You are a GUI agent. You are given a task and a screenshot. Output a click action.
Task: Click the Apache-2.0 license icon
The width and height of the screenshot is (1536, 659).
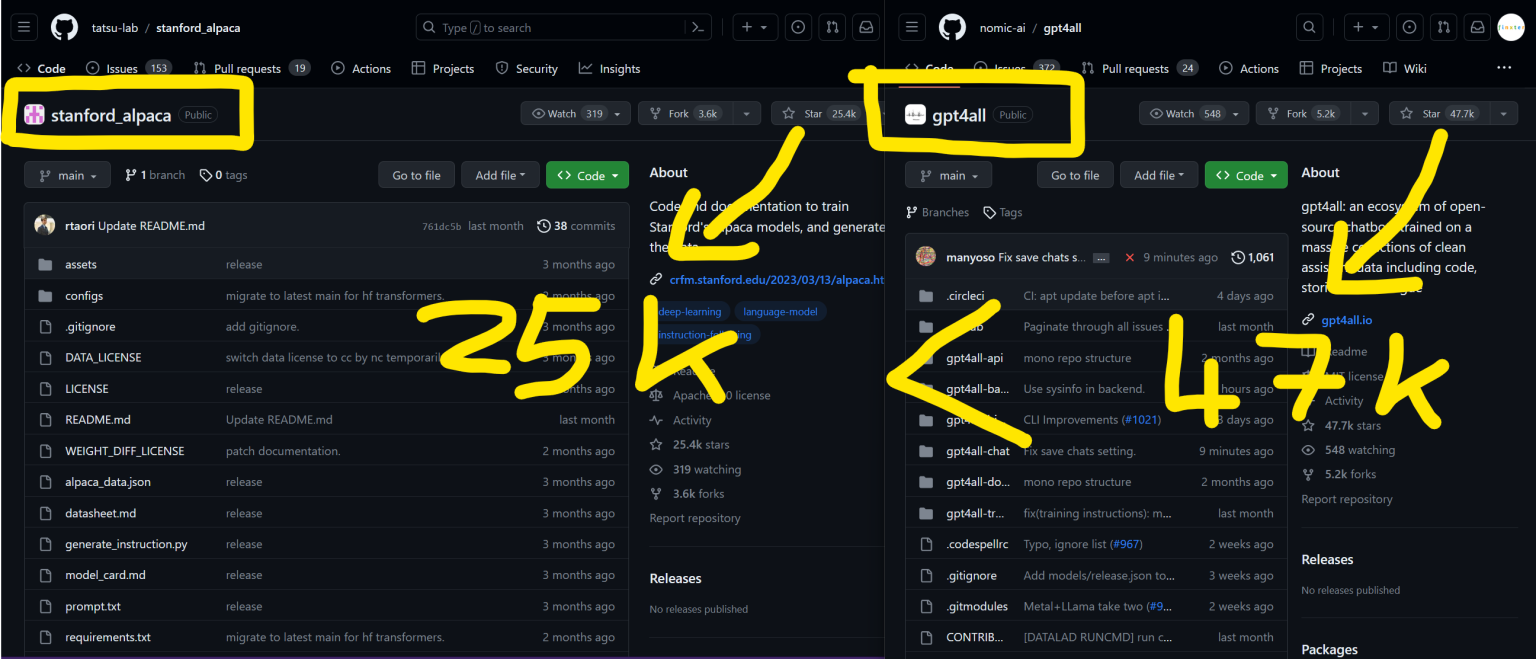[658, 395]
